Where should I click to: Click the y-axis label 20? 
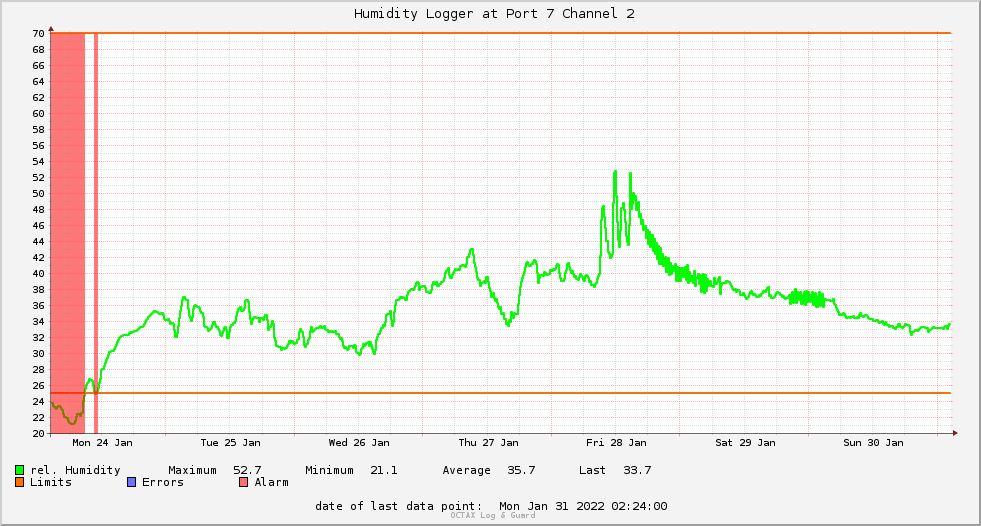pos(38,433)
